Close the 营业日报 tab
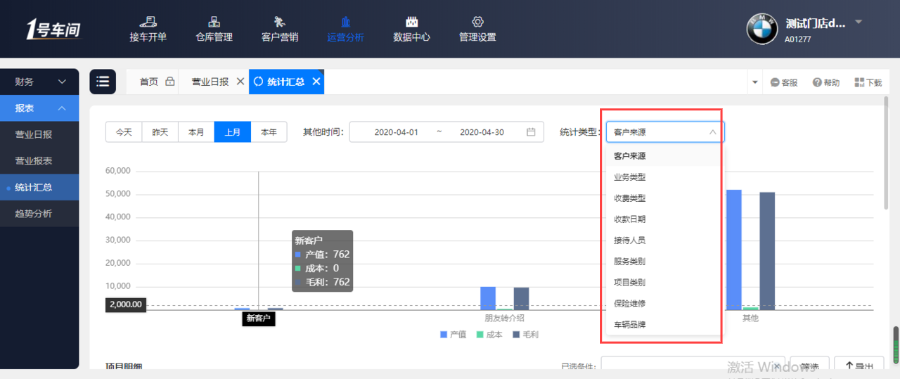Viewport: 900px width, 379px height. coord(240,82)
